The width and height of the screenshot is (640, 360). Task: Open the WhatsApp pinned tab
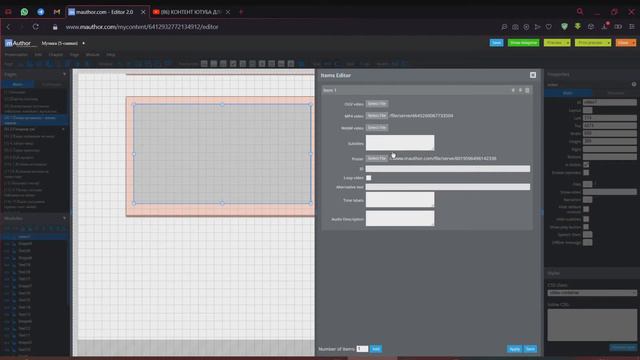[24, 12]
